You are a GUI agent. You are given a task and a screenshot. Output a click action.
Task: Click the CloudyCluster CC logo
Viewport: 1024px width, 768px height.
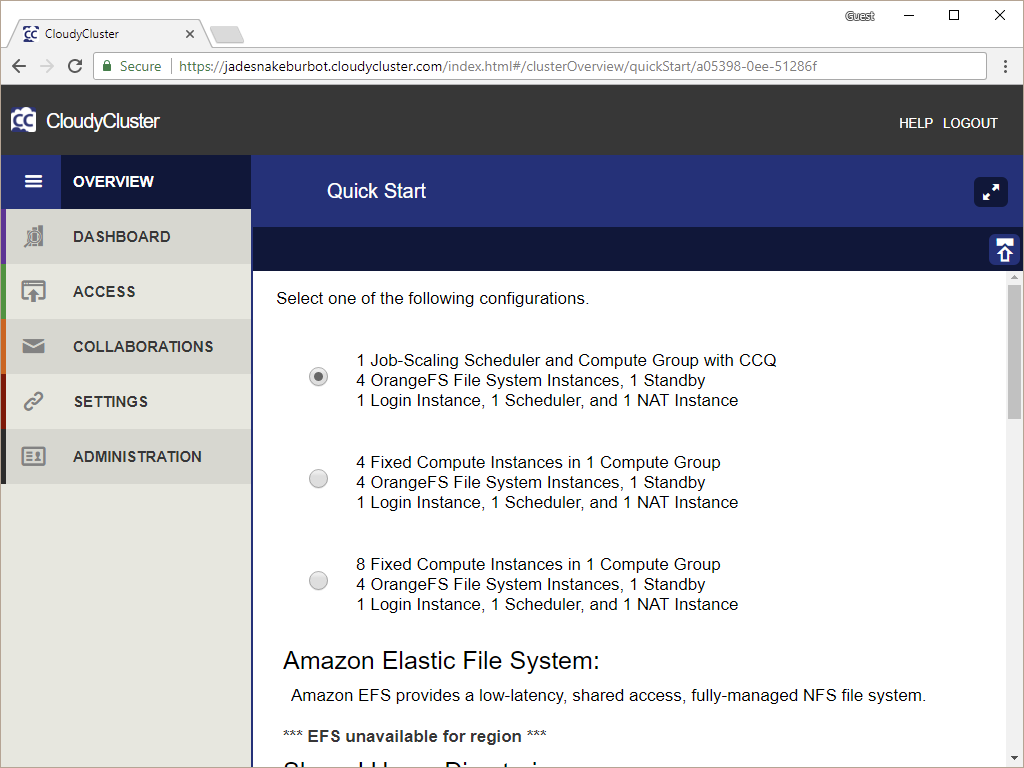click(x=22, y=120)
